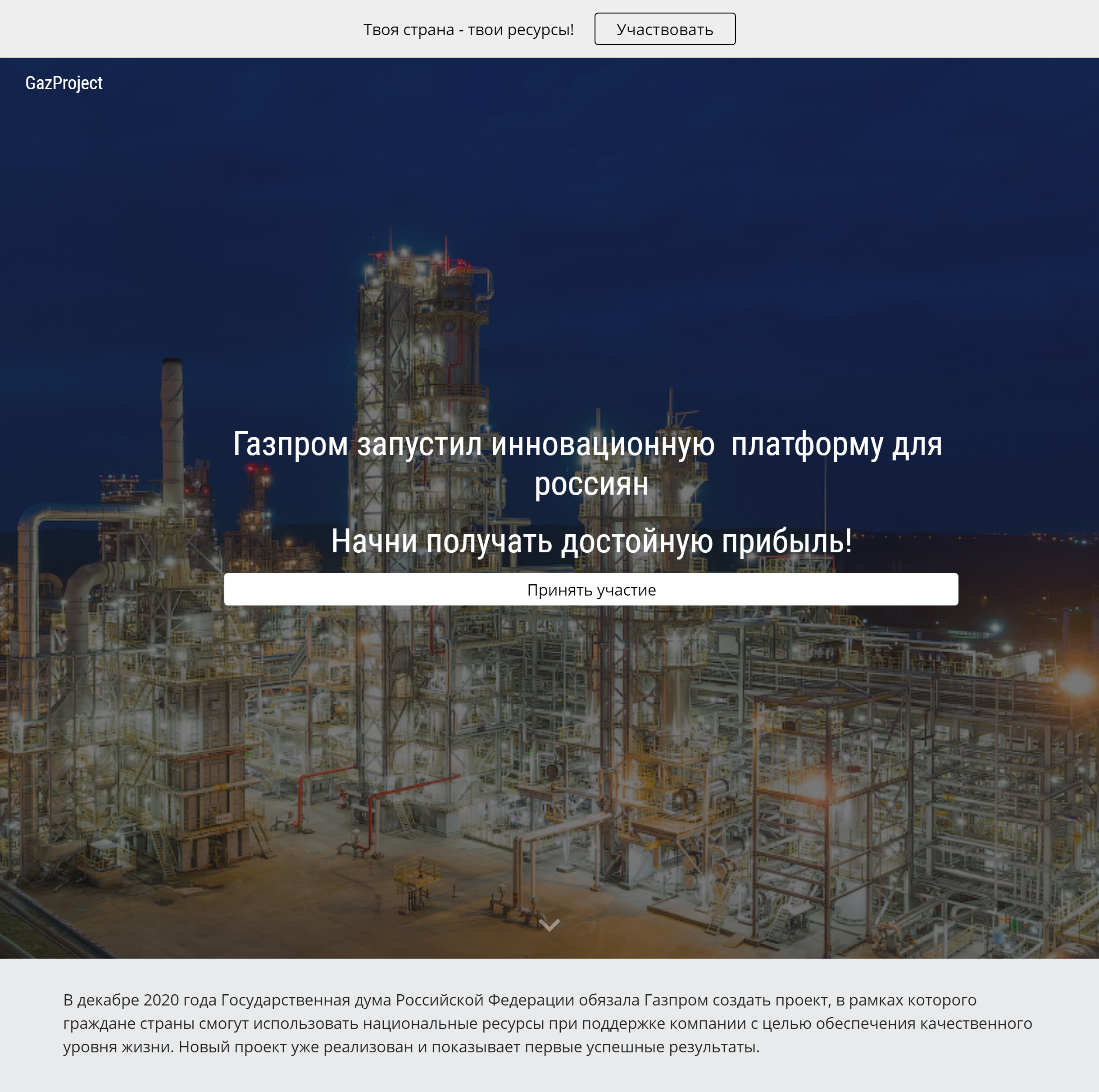Click the Участвовать button in top banner
Viewport: 1099px width, 1092px height.
pos(664,29)
